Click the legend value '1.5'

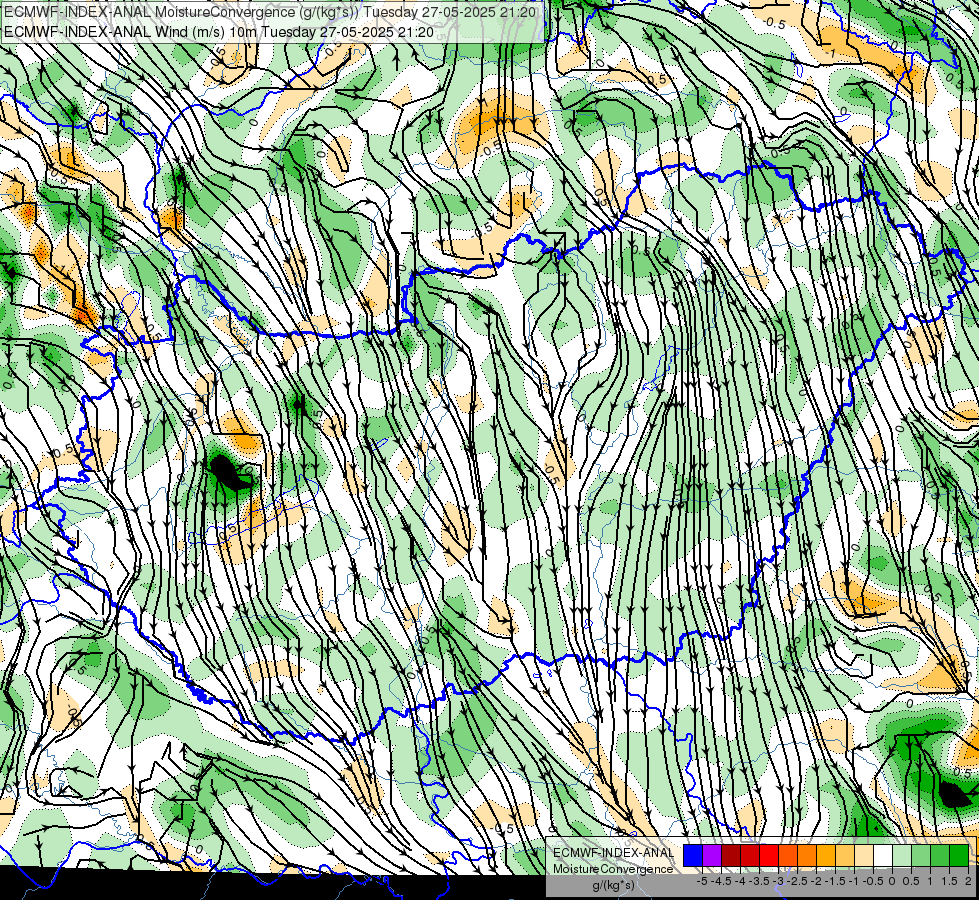tap(949, 881)
